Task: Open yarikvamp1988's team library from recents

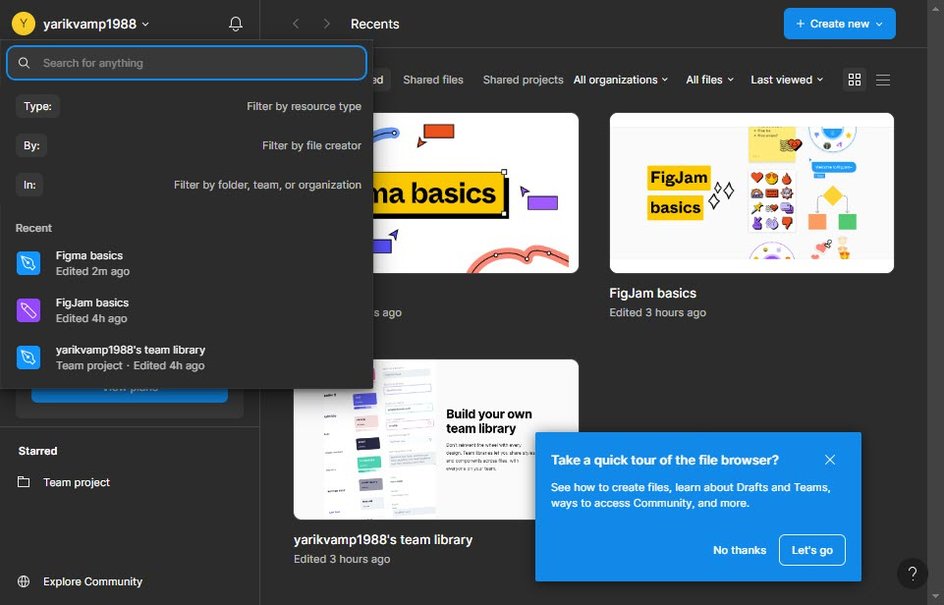Action: tap(188, 358)
